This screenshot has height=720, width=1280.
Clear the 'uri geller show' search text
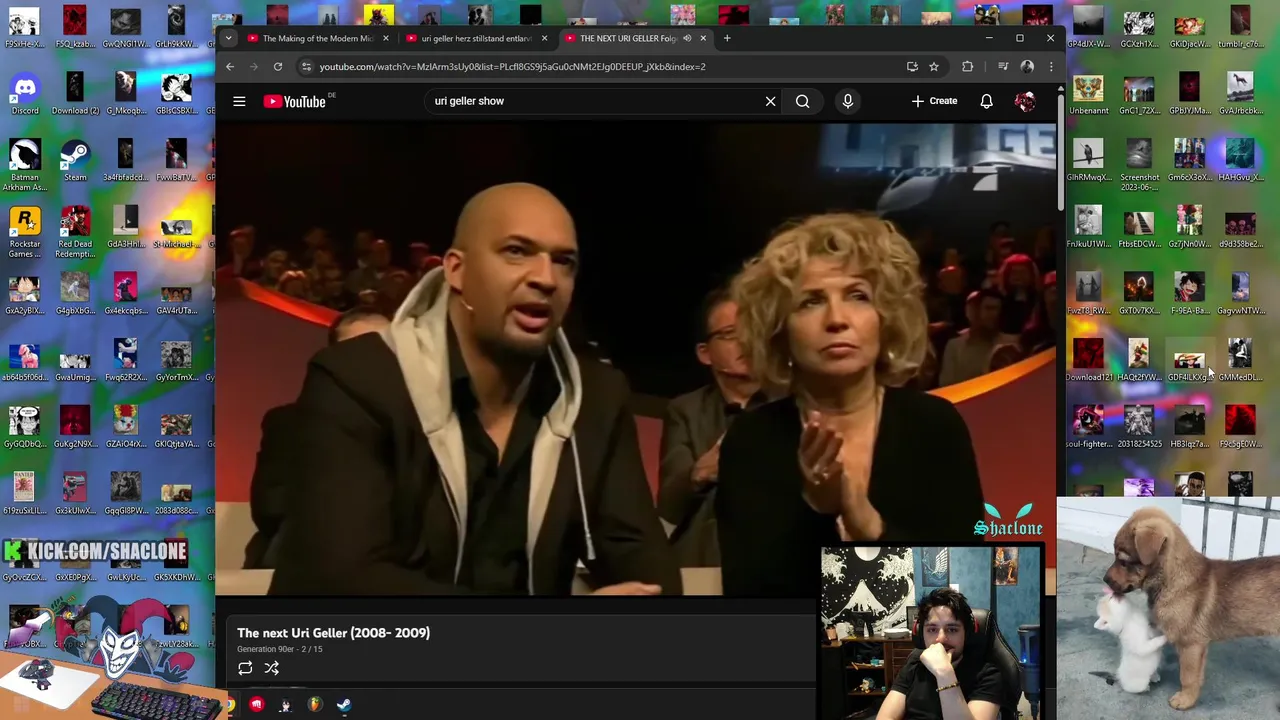pyautogui.click(x=770, y=101)
